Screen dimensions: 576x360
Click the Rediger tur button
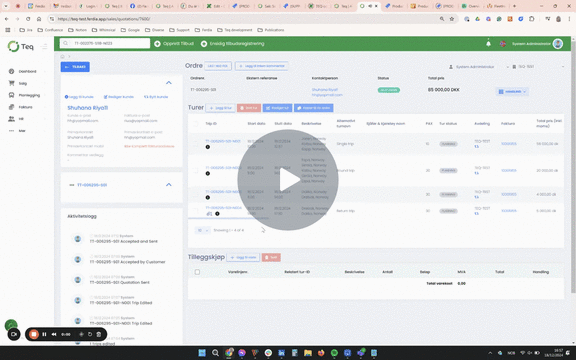point(277,108)
